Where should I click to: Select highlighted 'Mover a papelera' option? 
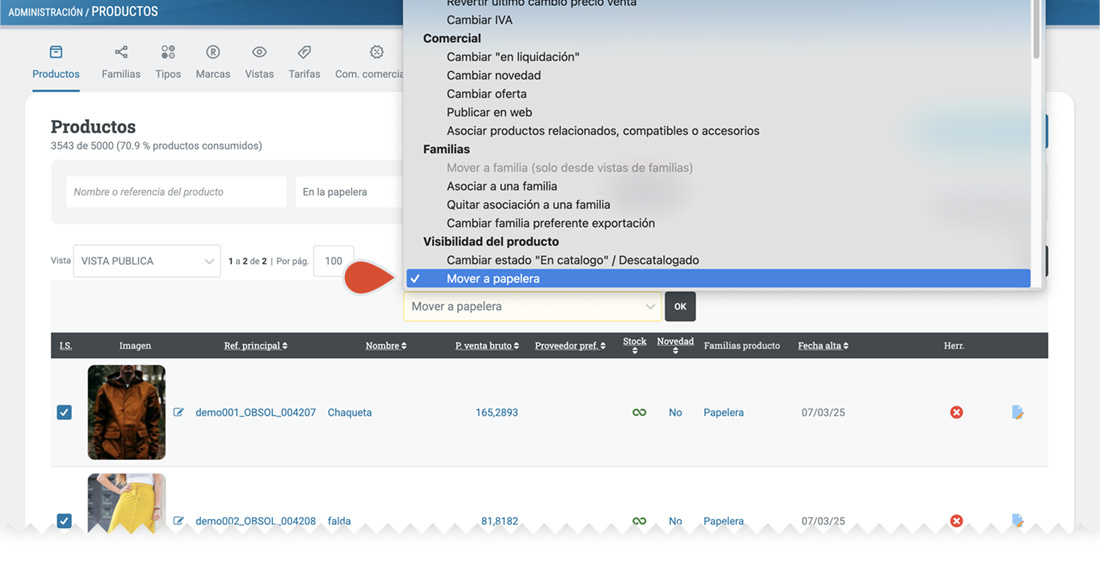(718, 279)
